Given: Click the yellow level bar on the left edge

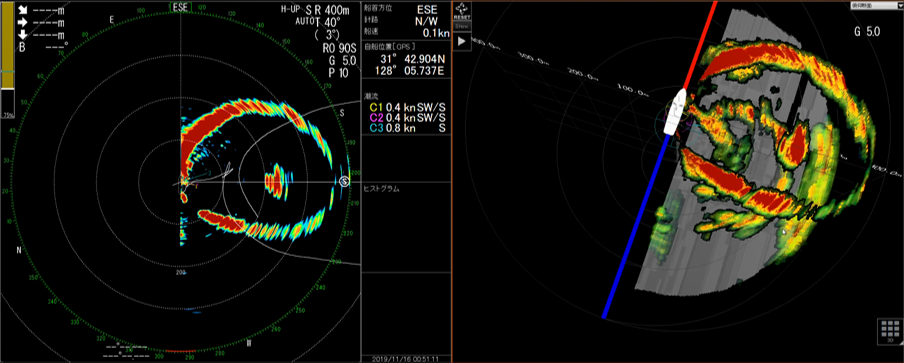Looking at the screenshot, I should [7, 44].
